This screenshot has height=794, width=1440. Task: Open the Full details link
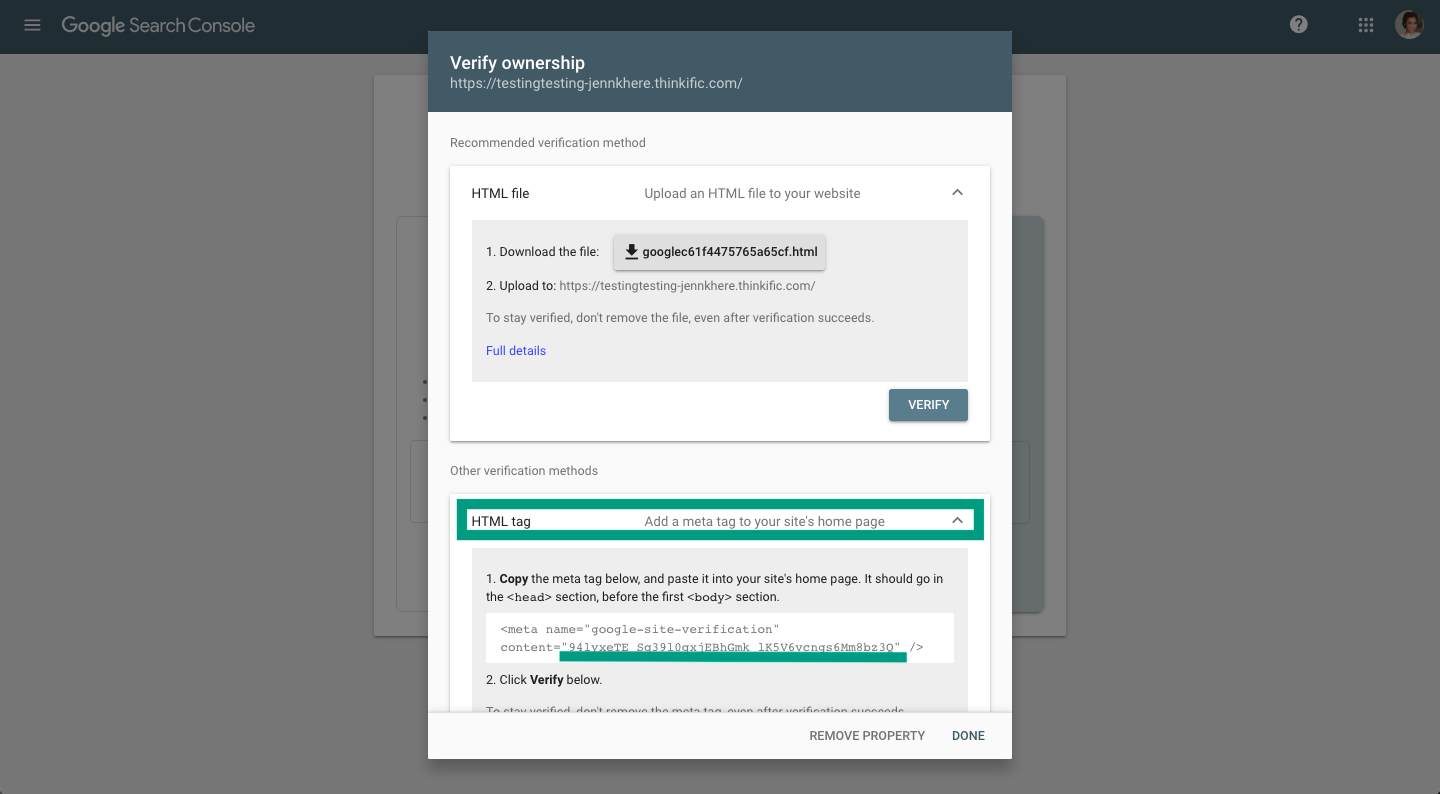(x=516, y=351)
